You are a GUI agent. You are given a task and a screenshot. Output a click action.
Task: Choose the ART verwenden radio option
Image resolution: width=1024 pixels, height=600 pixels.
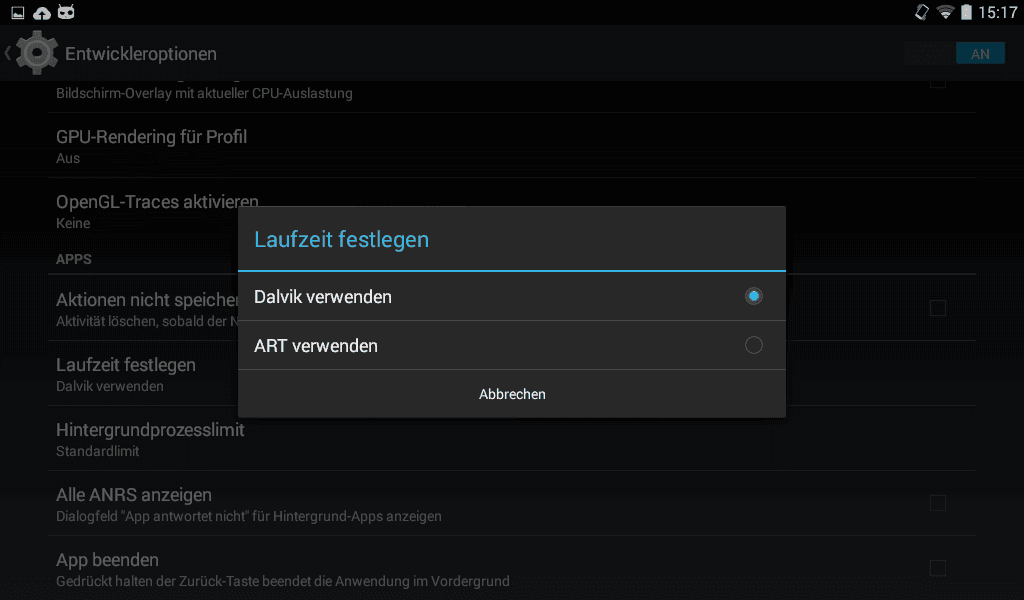coord(754,345)
